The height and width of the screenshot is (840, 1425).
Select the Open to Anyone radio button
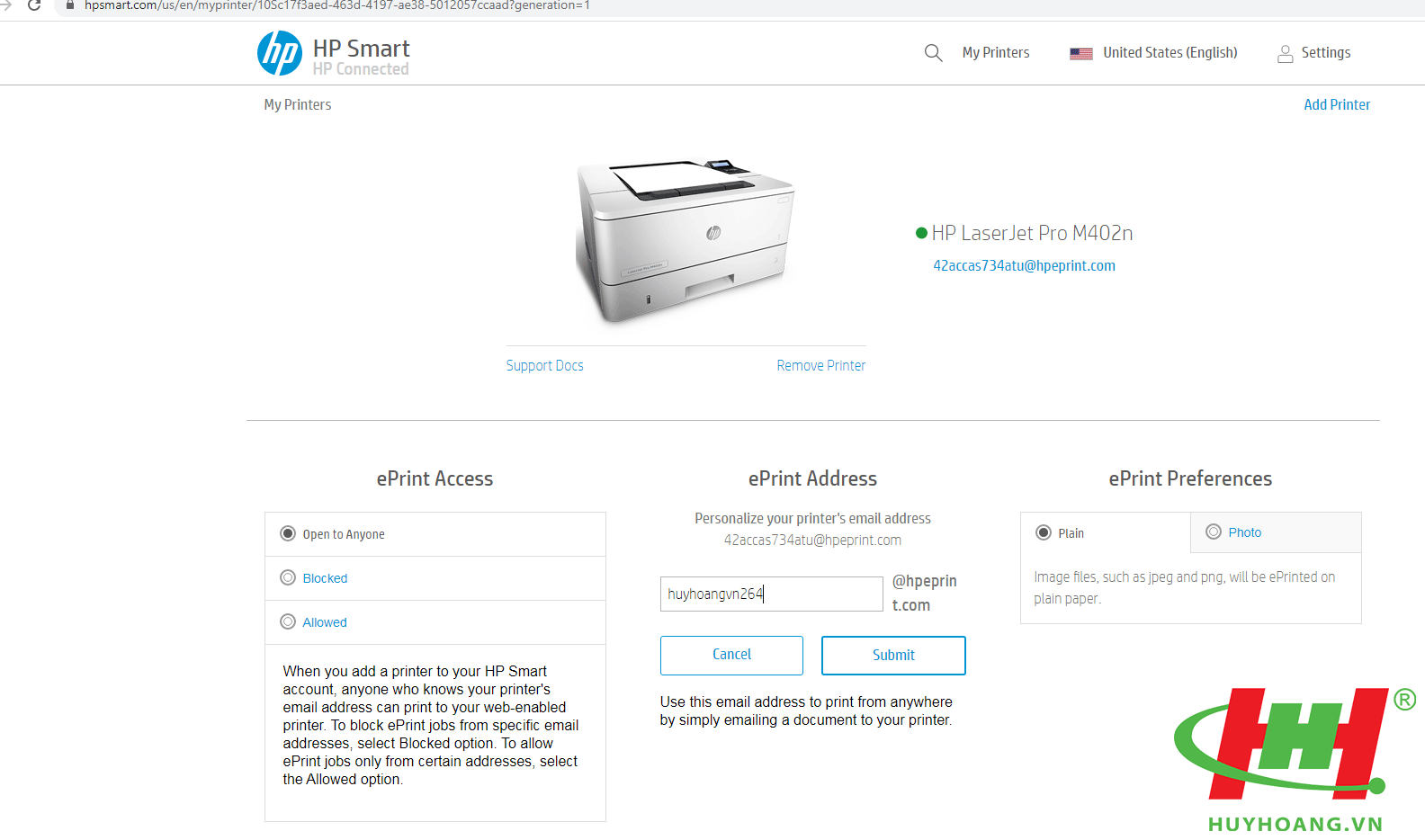tap(288, 533)
